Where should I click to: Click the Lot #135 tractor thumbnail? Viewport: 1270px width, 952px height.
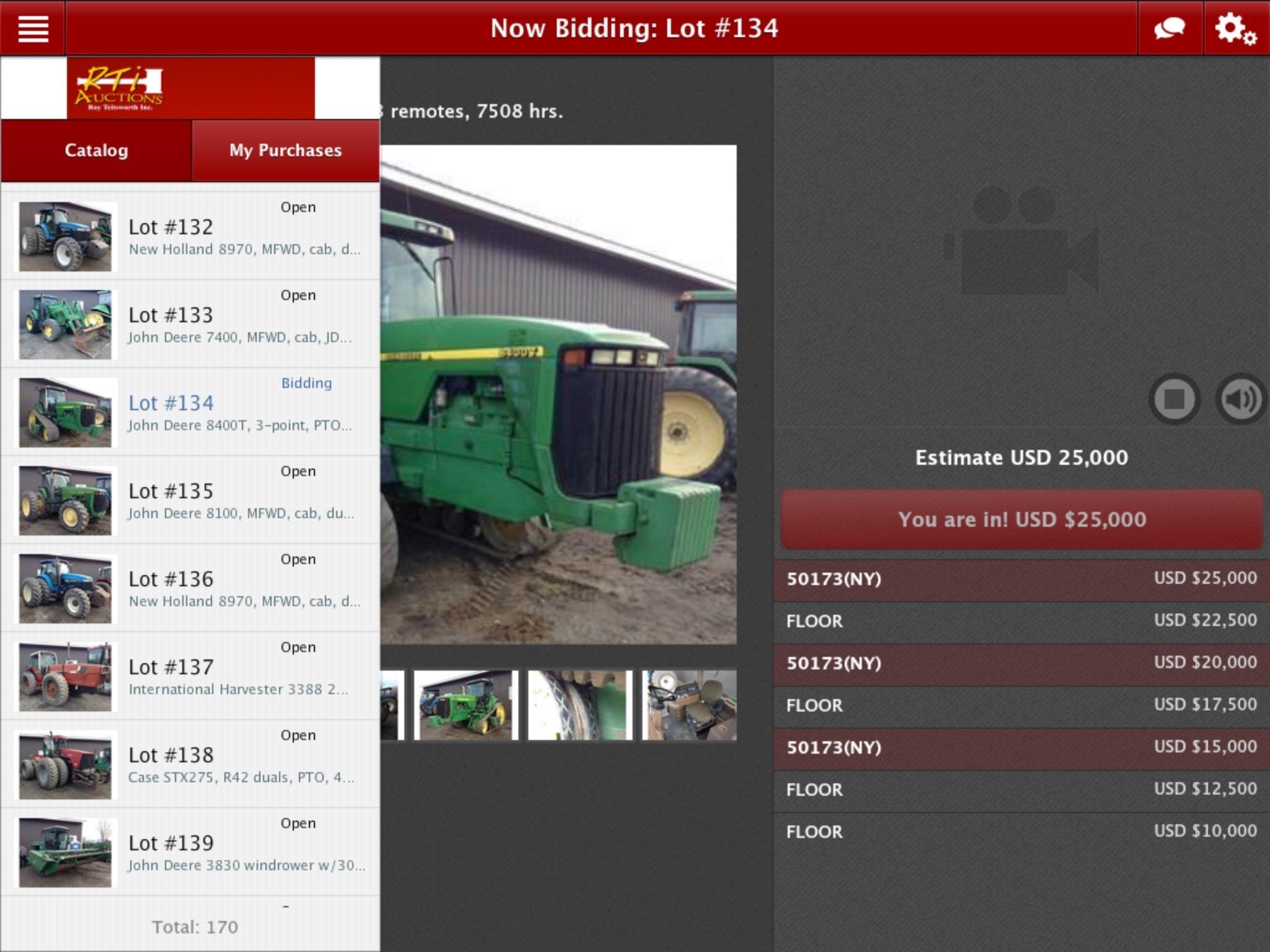pyautogui.click(x=65, y=501)
